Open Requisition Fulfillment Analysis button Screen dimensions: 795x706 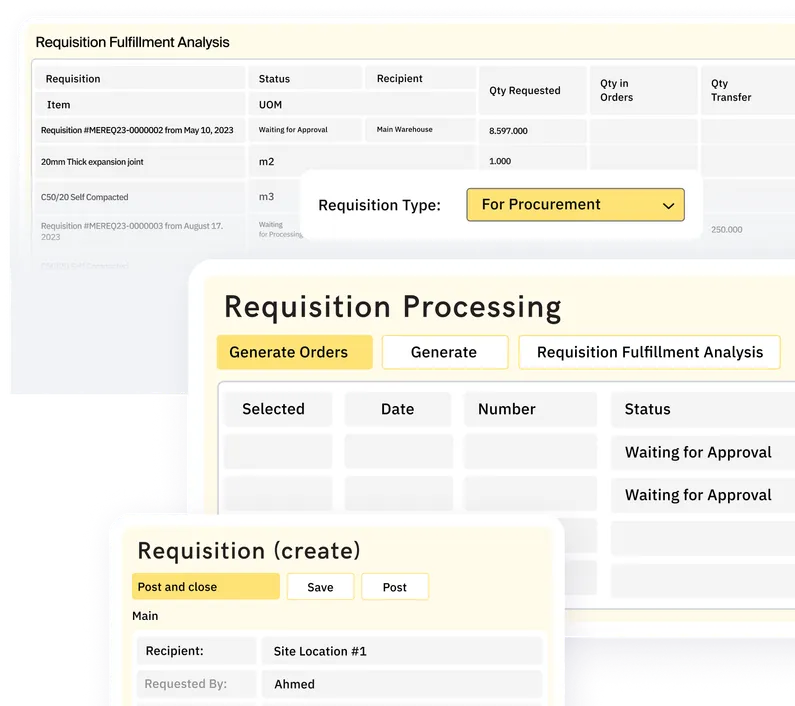point(649,352)
